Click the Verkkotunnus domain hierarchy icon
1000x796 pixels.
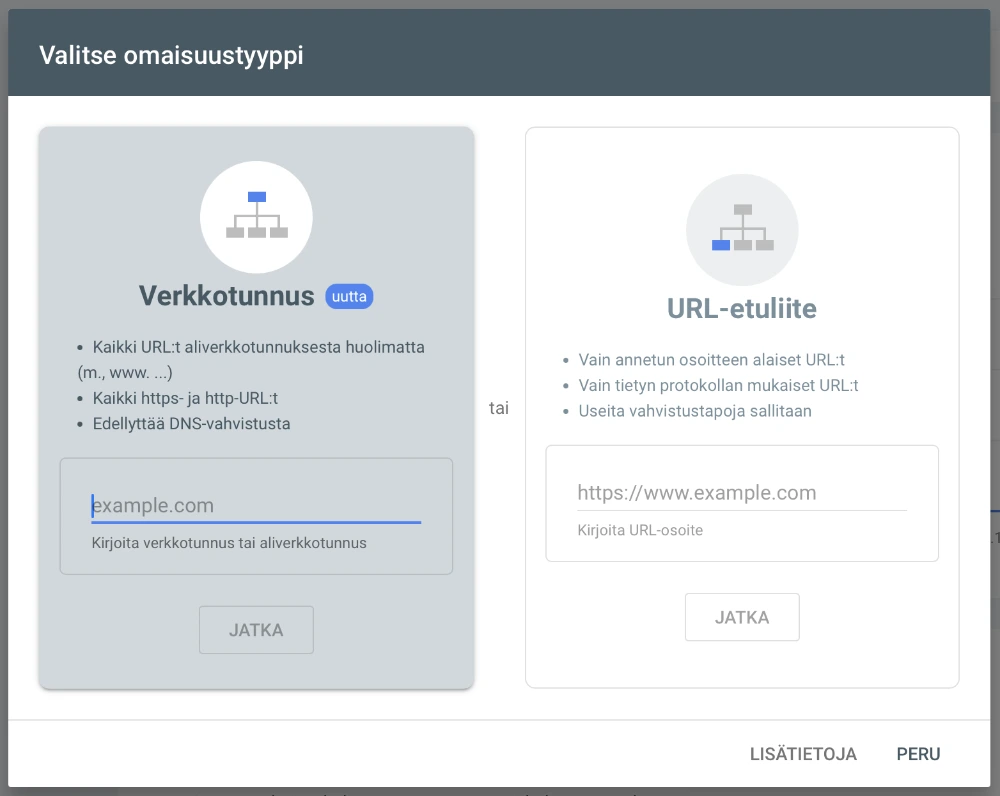point(256,217)
